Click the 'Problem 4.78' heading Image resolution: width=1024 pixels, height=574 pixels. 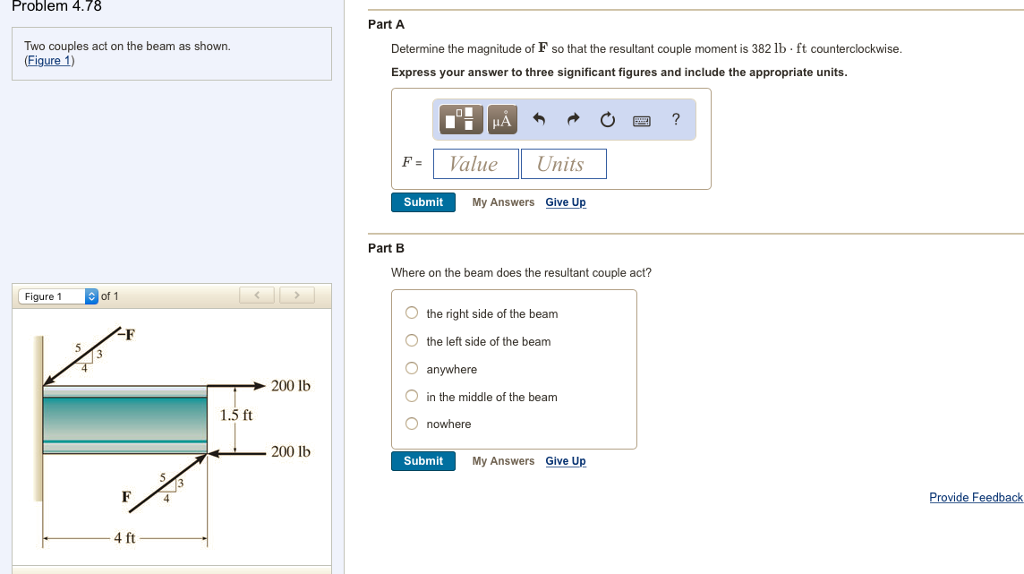click(57, 7)
